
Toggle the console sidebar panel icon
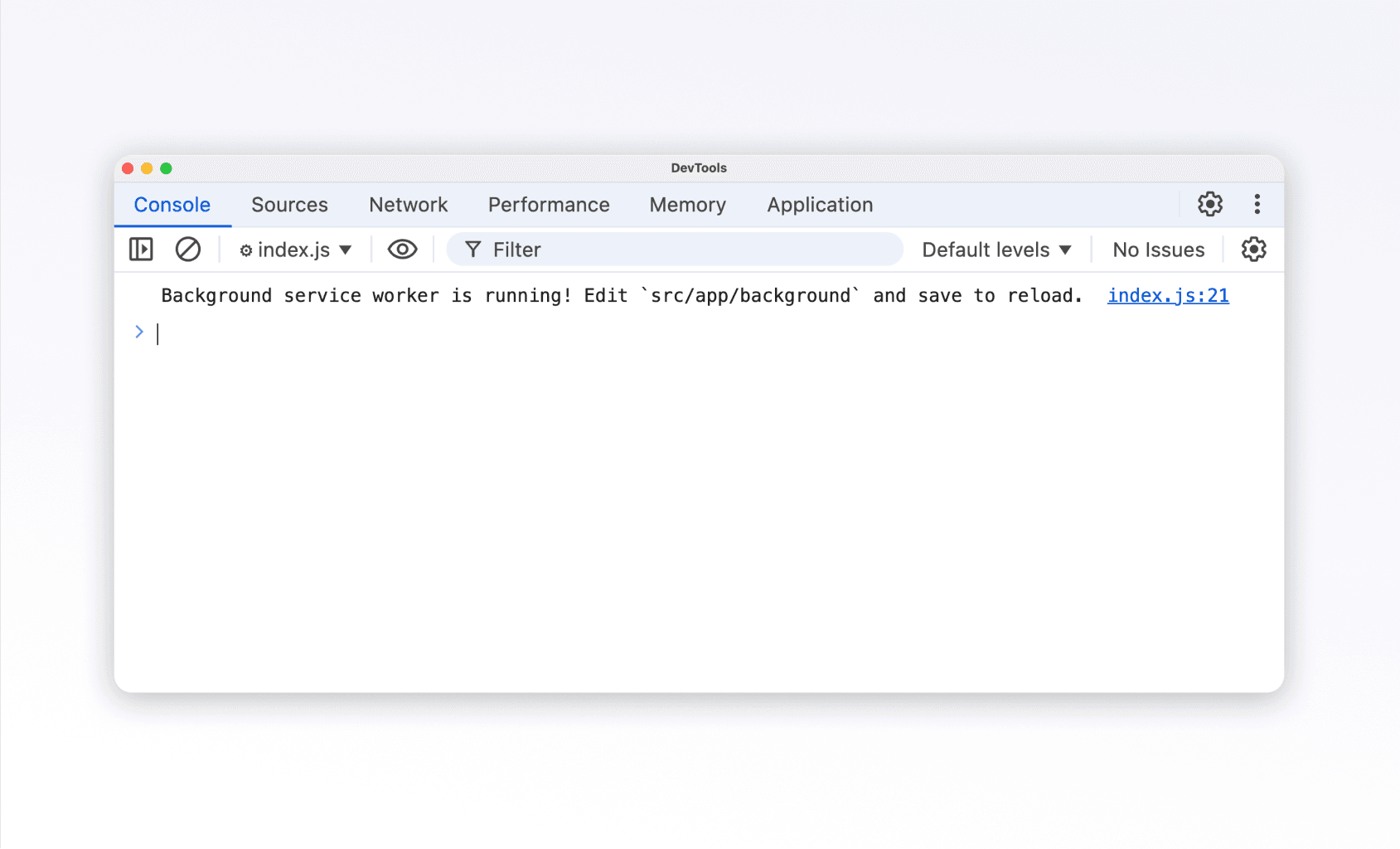[x=141, y=250]
